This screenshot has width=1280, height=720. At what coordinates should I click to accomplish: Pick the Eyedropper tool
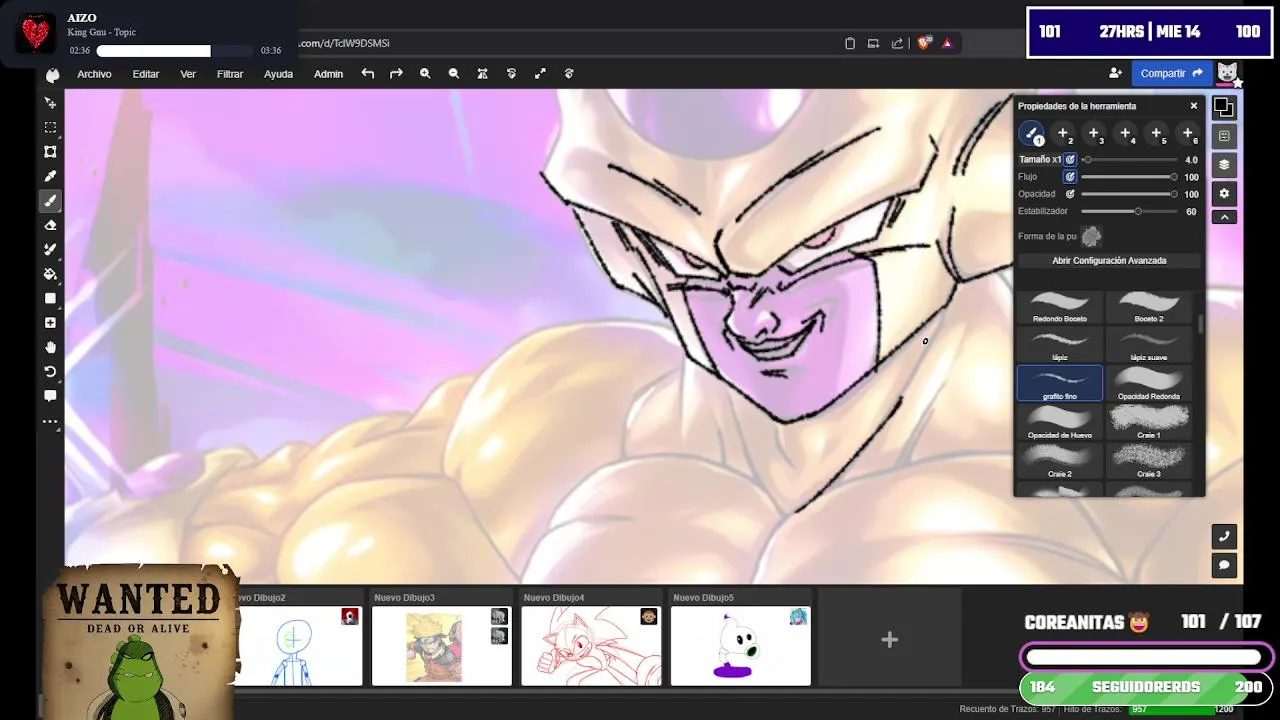click(50, 176)
